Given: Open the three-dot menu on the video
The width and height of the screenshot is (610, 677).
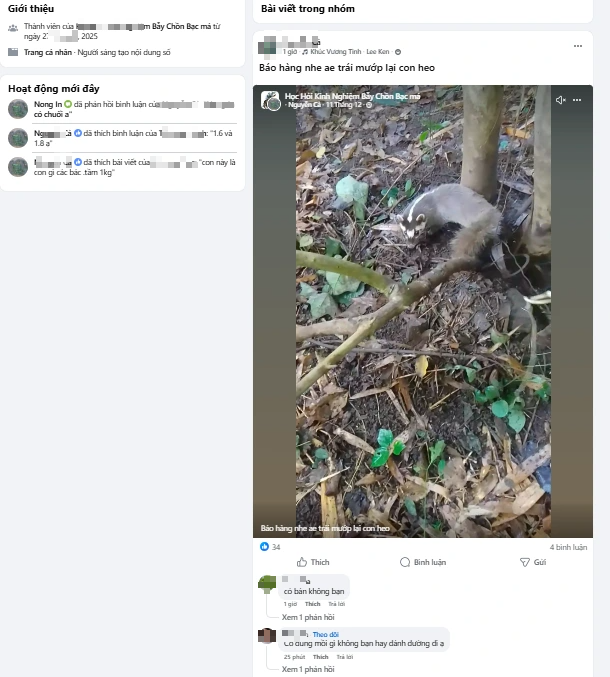Looking at the screenshot, I should (x=577, y=100).
